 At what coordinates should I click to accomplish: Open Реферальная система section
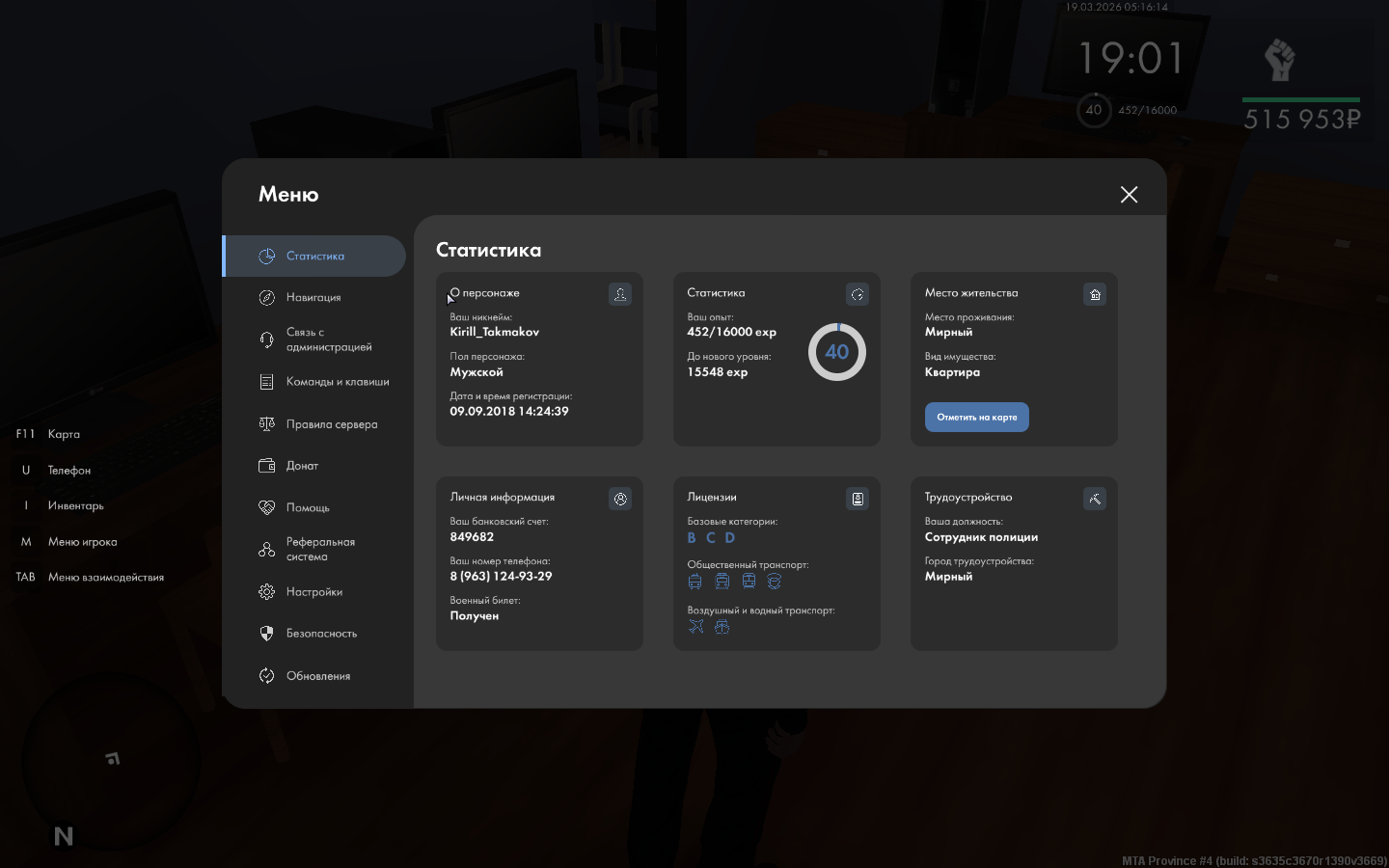[320, 550]
